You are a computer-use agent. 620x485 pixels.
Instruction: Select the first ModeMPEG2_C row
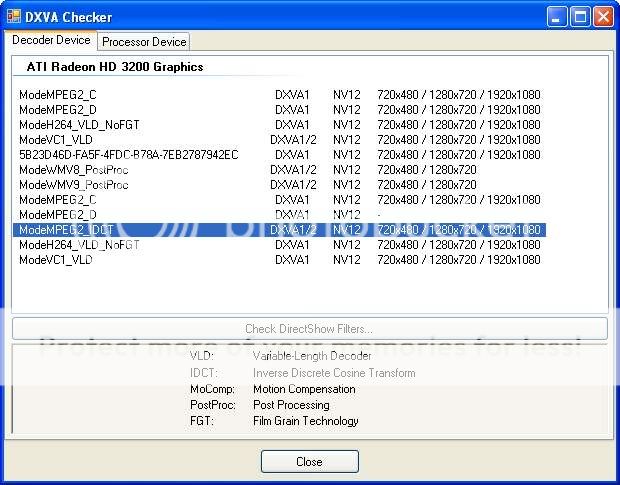click(x=280, y=95)
